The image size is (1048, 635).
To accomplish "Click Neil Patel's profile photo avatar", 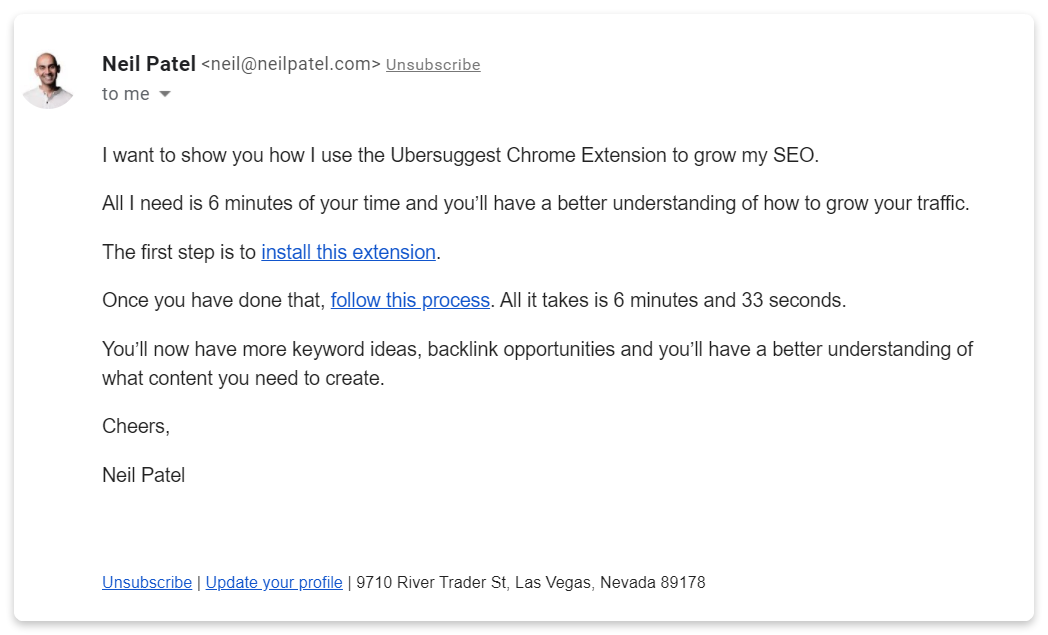I will click(47, 80).
